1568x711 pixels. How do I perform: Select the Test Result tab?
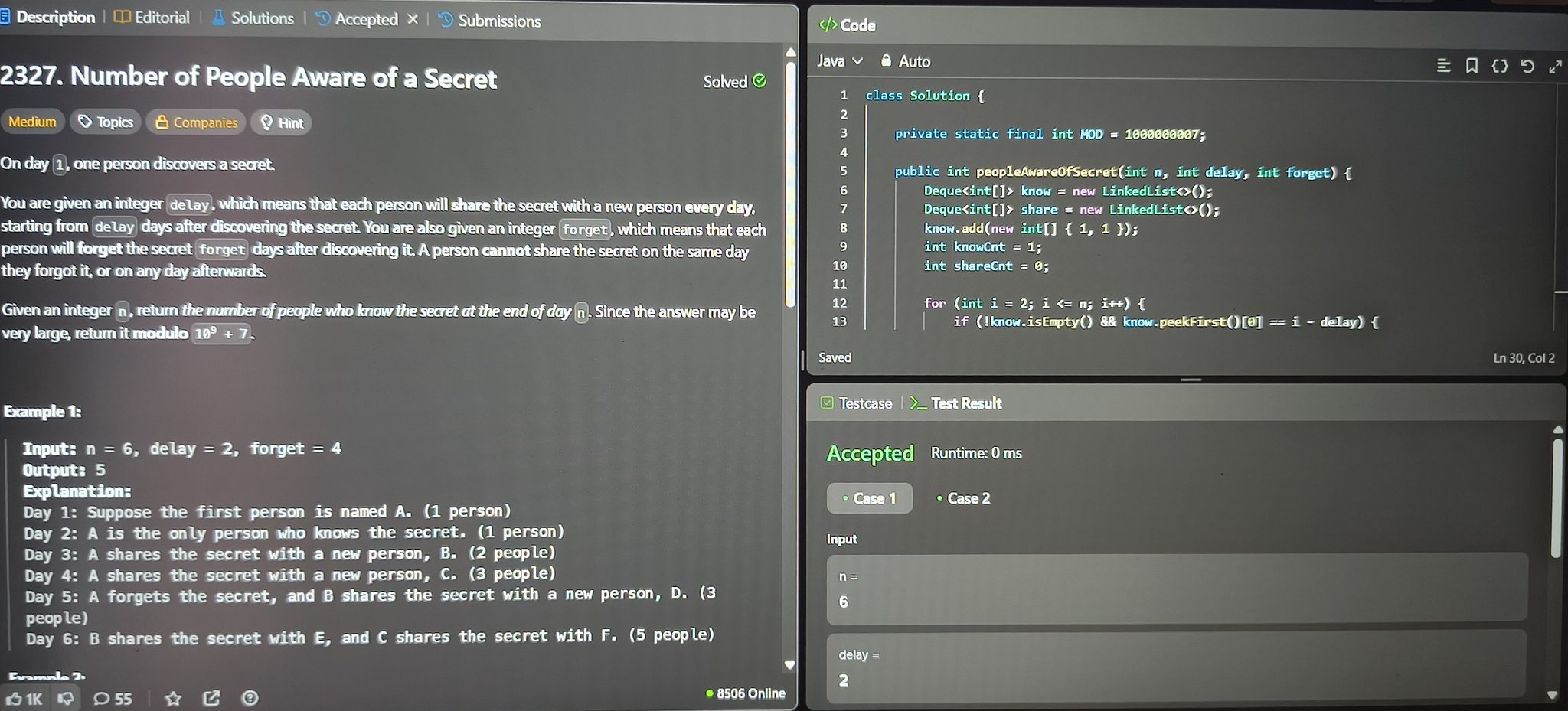(956, 403)
